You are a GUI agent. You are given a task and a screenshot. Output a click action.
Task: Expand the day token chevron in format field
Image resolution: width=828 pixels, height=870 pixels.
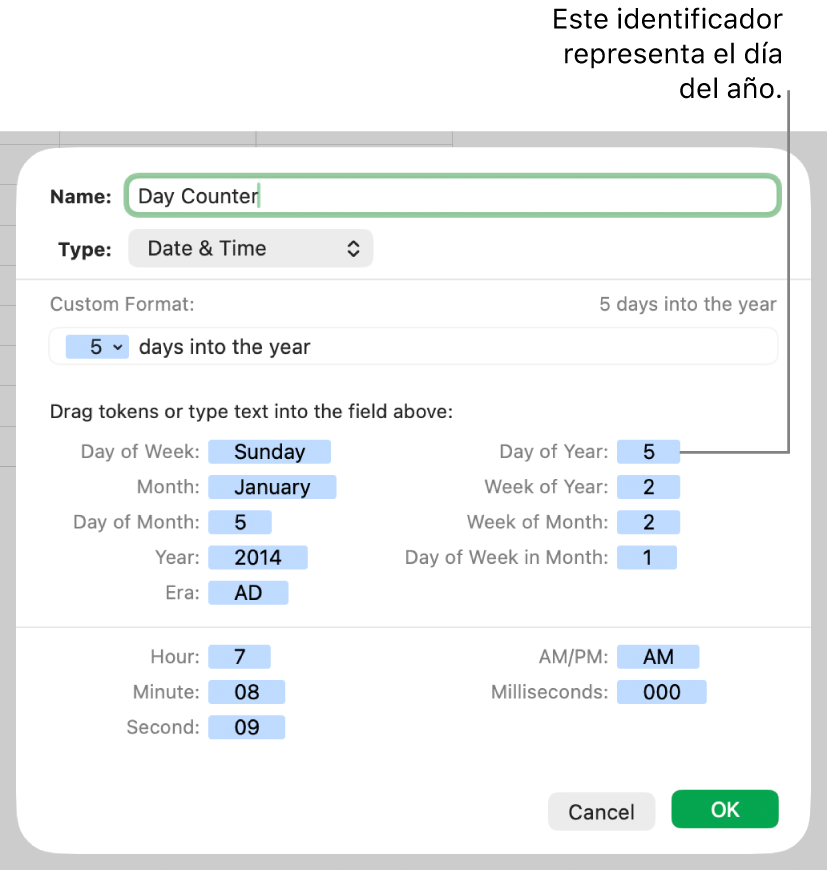click(x=118, y=347)
